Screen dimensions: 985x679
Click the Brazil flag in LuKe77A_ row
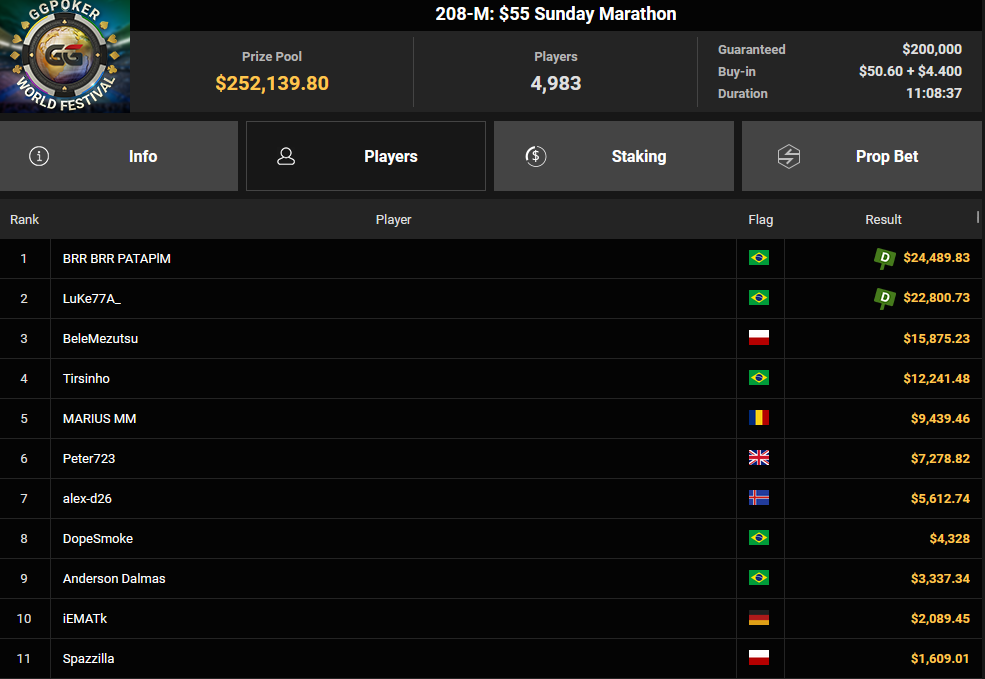tap(759, 298)
